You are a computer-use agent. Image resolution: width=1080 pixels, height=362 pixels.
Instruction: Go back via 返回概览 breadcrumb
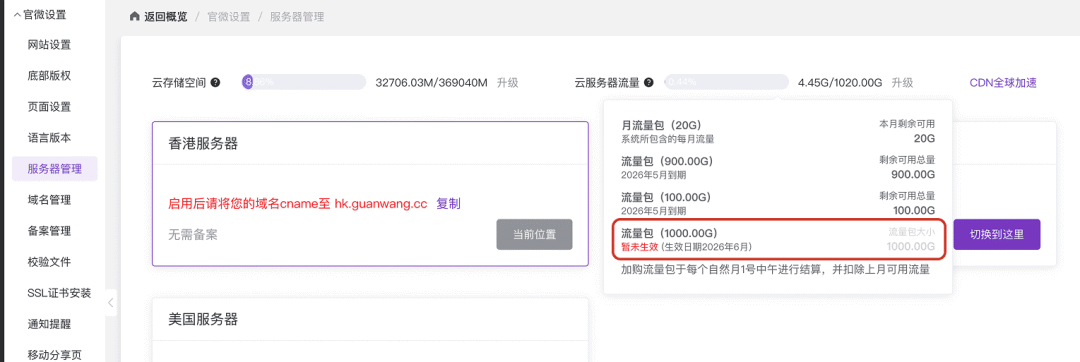pos(165,17)
